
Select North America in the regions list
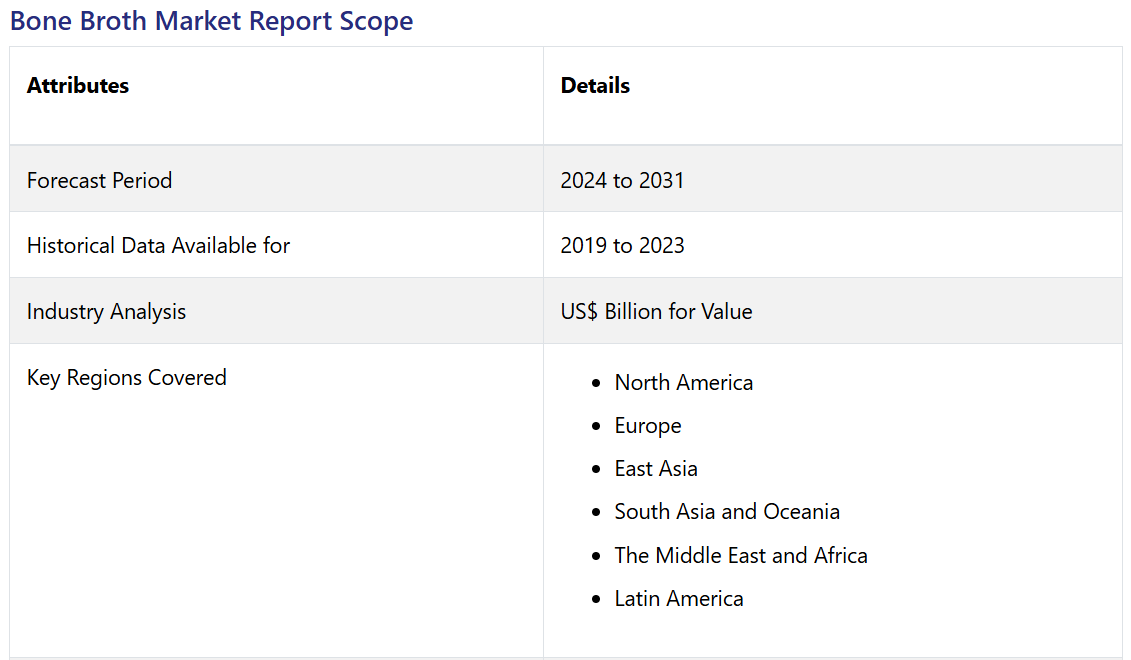click(x=683, y=382)
